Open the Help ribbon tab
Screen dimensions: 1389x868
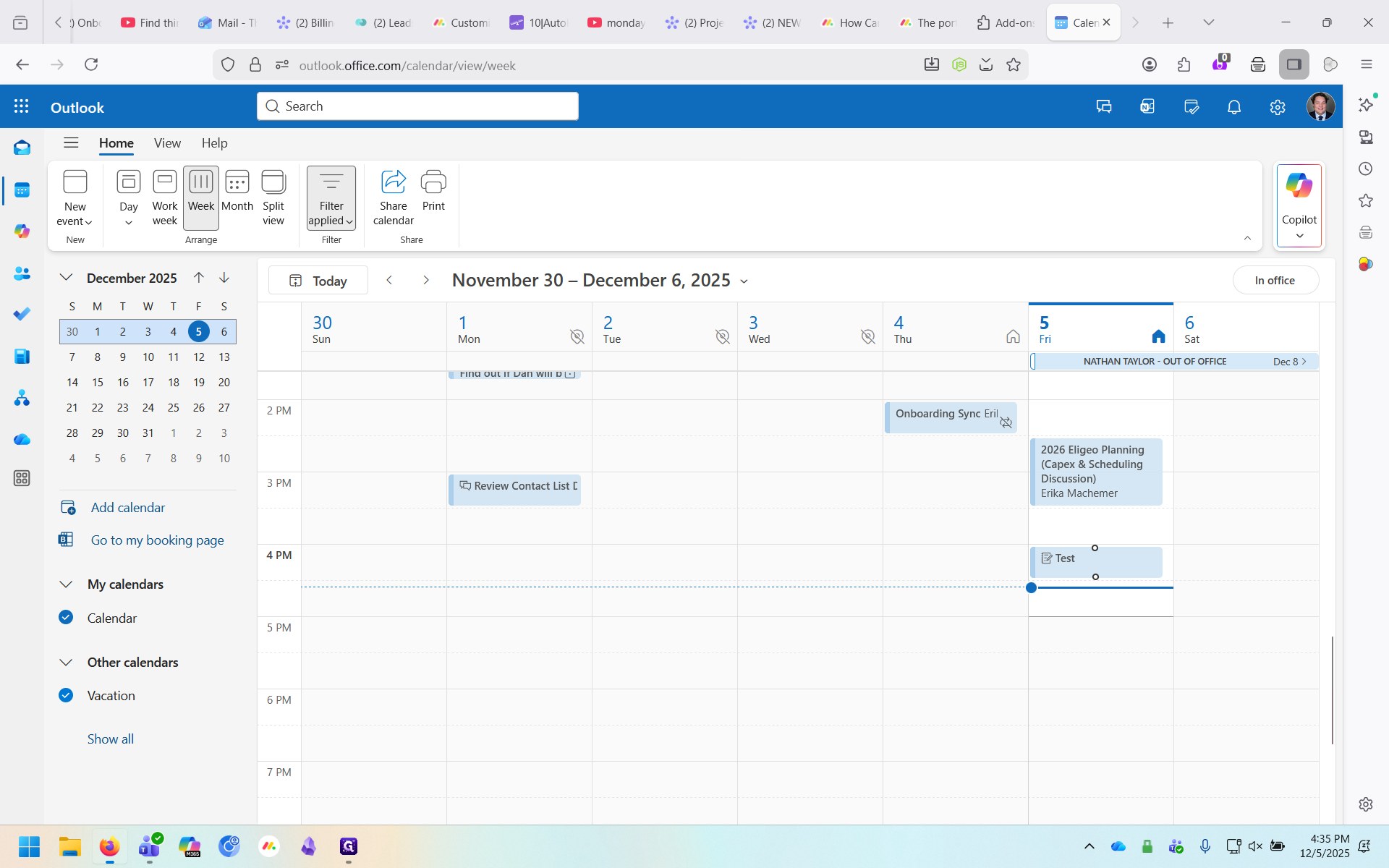pyautogui.click(x=214, y=143)
